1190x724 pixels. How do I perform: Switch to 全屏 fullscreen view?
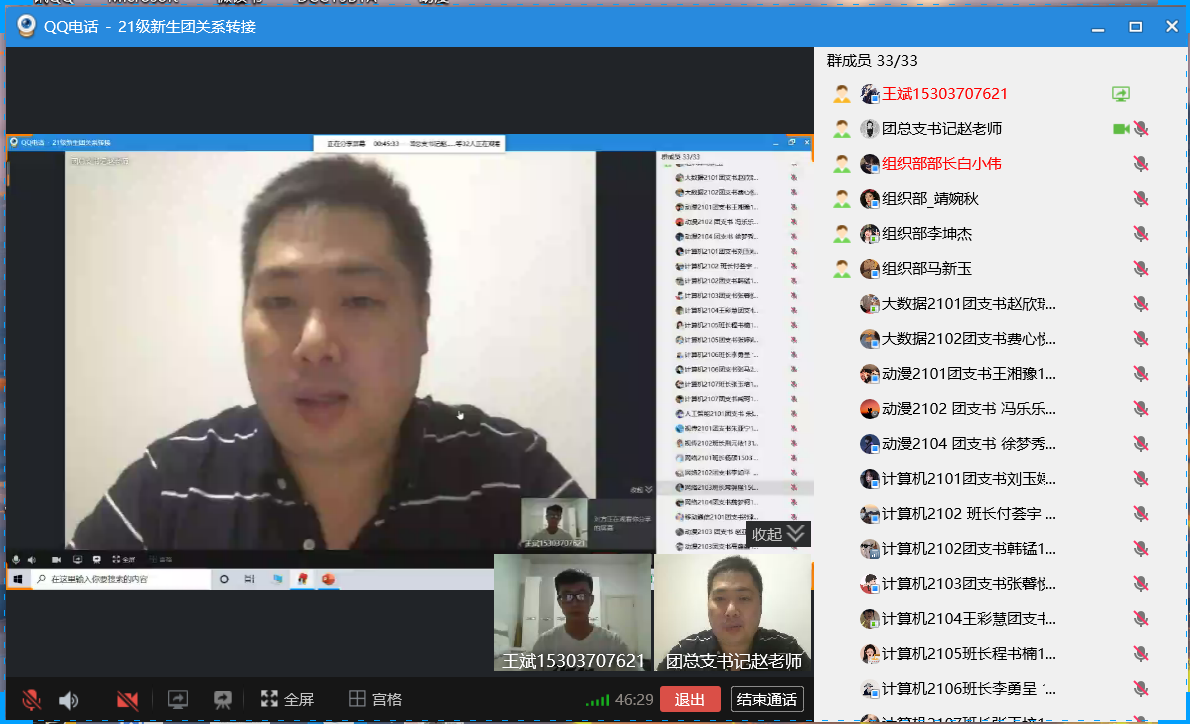click(287, 699)
